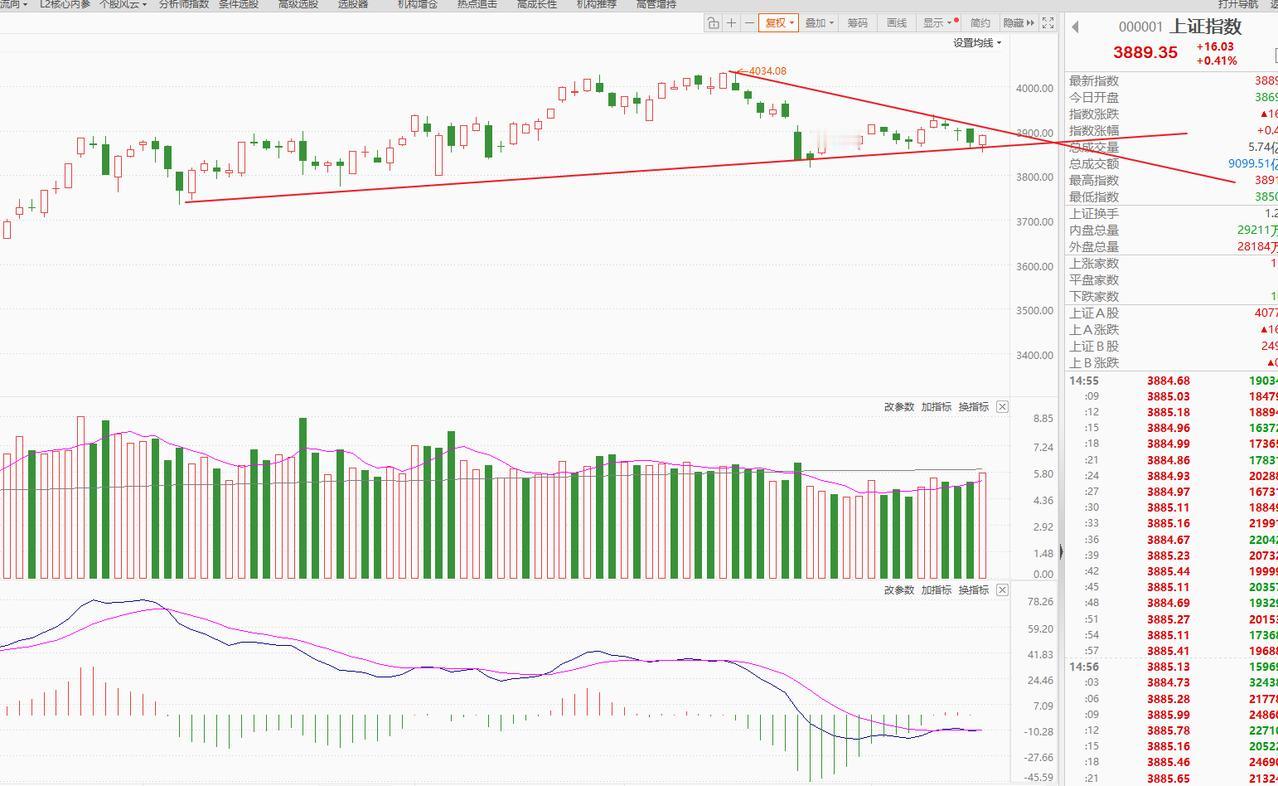Close the MACD indicator panel

(1002, 590)
